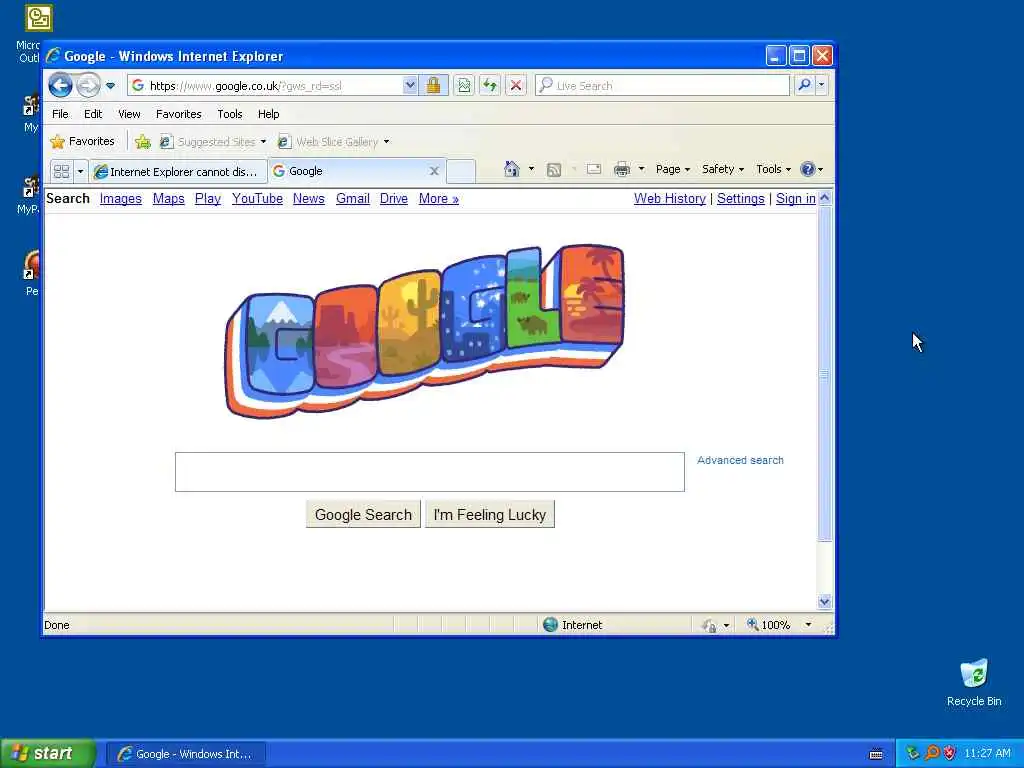The height and width of the screenshot is (768, 1024).
Task: Open the Page command menu
Action: (673, 169)
